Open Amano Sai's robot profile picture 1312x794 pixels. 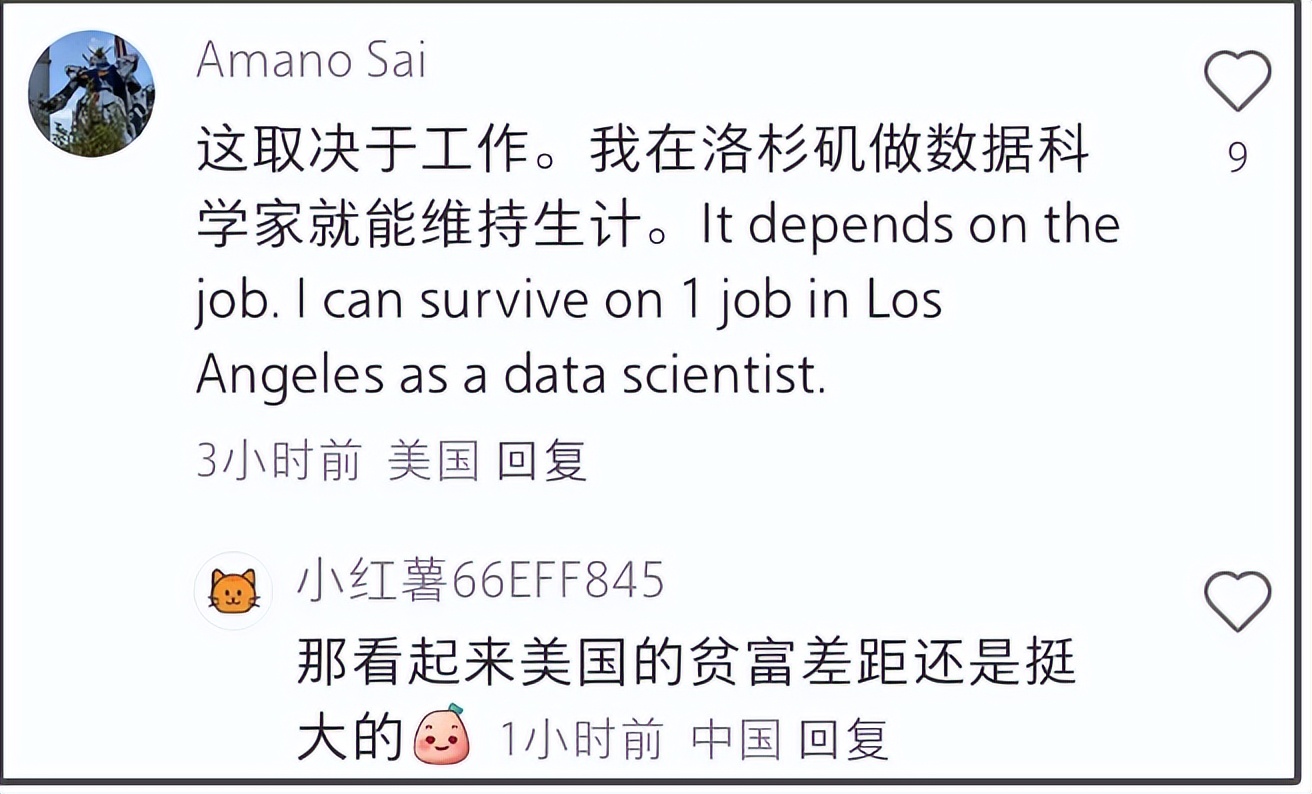91,94
